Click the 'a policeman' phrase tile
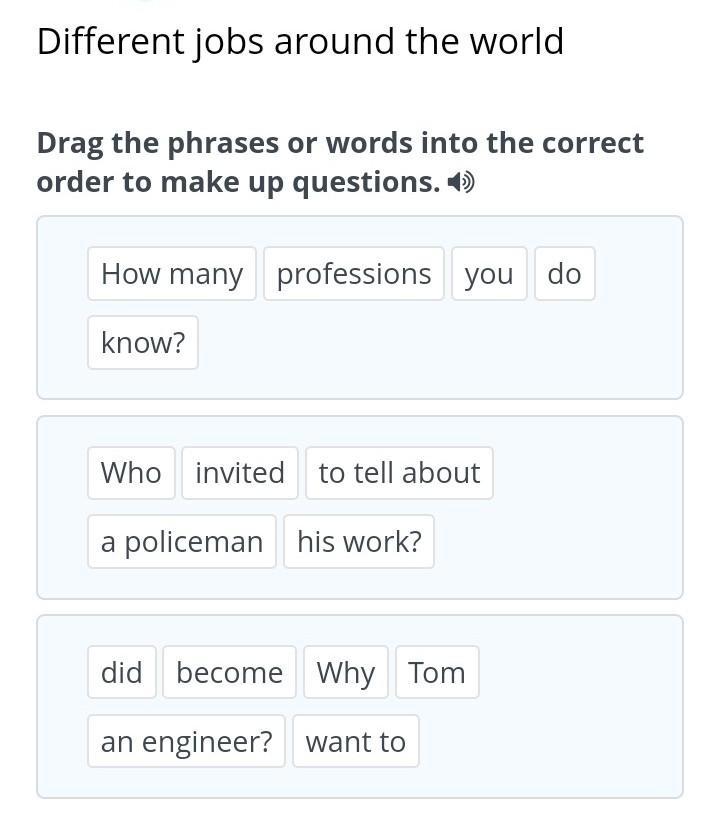This screenshot has width=720, height=840. pyautogui.click(x=182, y=541)
